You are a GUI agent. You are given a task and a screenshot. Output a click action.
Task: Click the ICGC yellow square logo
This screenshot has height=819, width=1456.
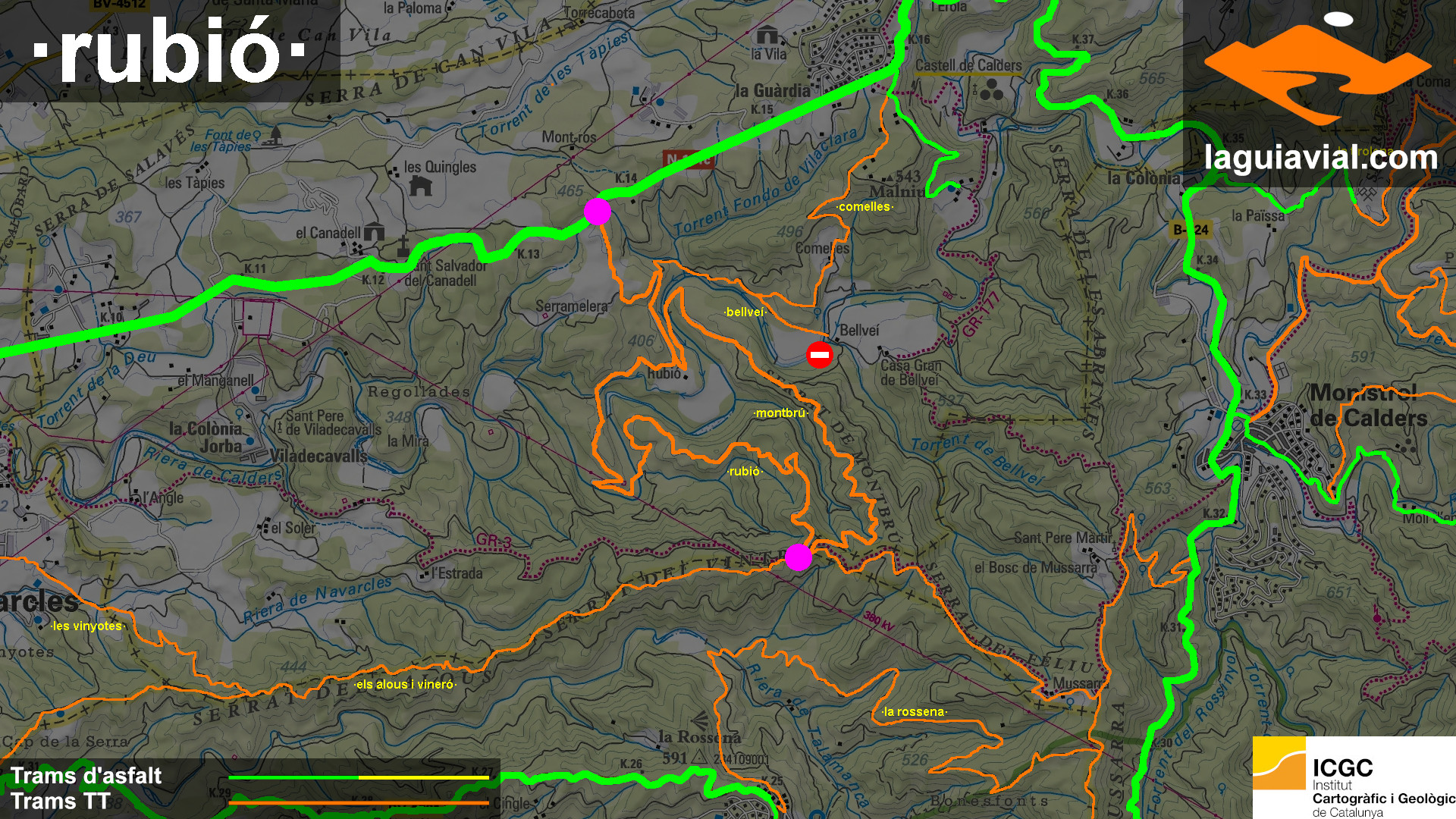tap(1279, 764)
